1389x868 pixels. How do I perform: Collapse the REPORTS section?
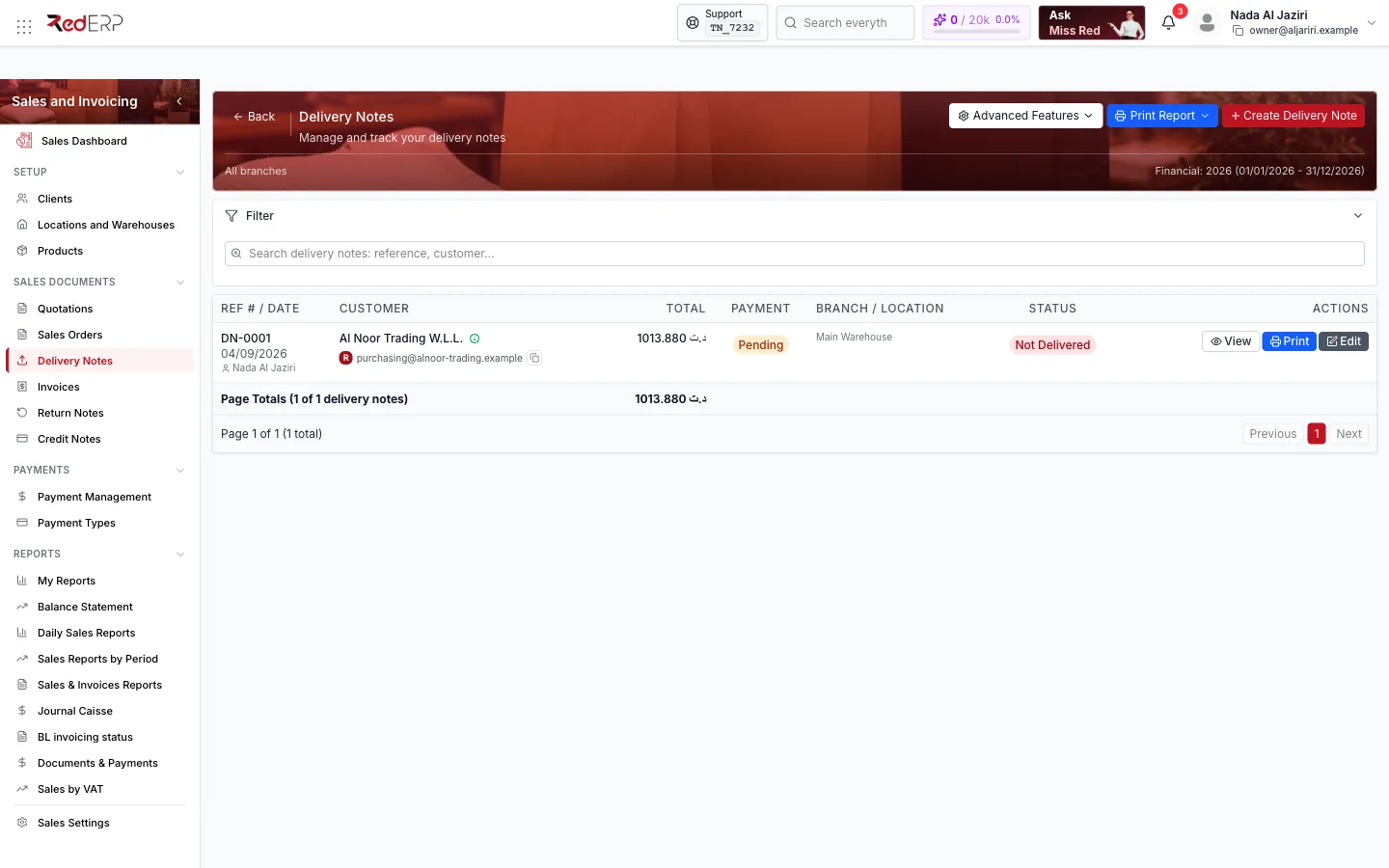[180, 555]
